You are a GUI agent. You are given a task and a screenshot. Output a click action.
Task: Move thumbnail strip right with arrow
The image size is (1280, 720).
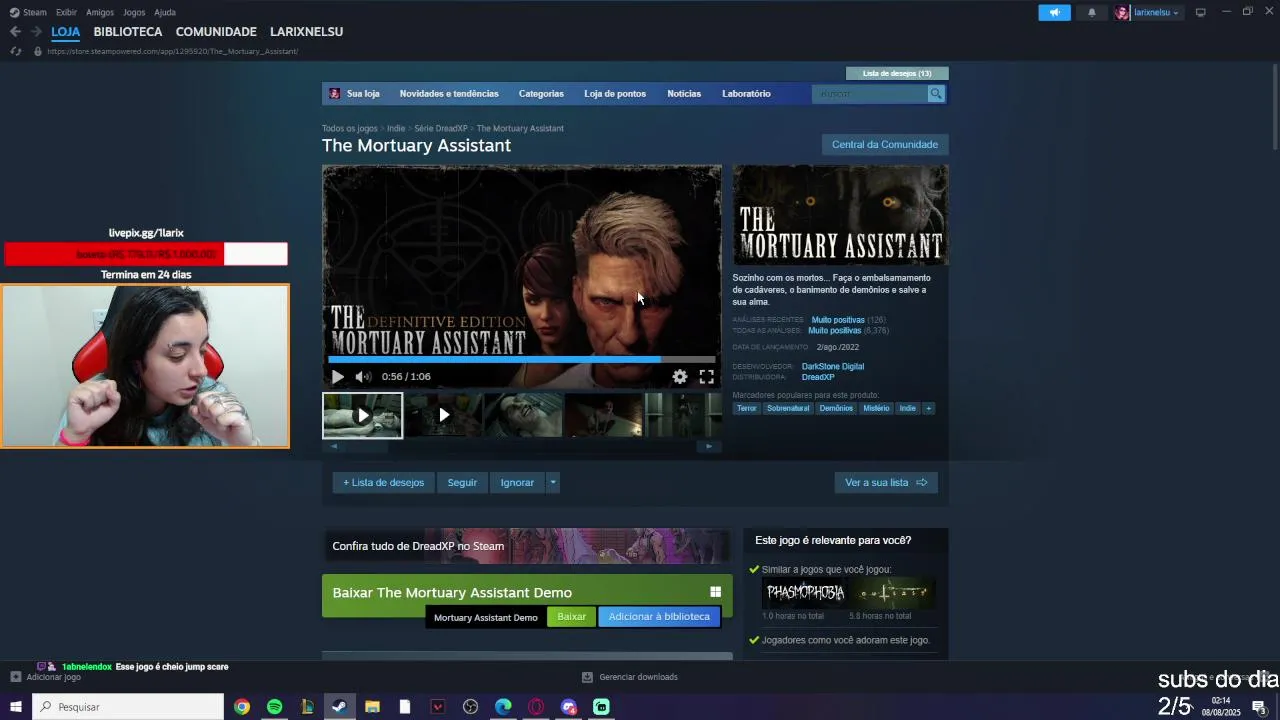pyautogui.click(x=709, y=447)
